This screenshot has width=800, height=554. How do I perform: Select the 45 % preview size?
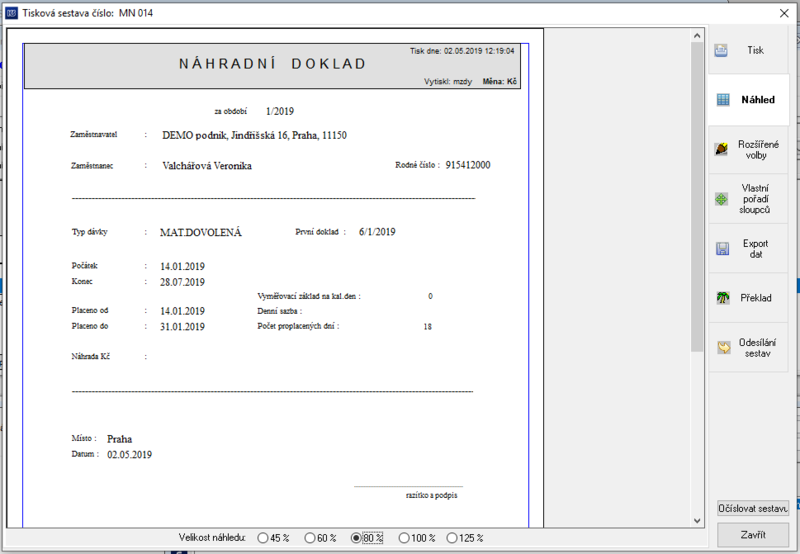pyautogui.click(x=273, y=538)
